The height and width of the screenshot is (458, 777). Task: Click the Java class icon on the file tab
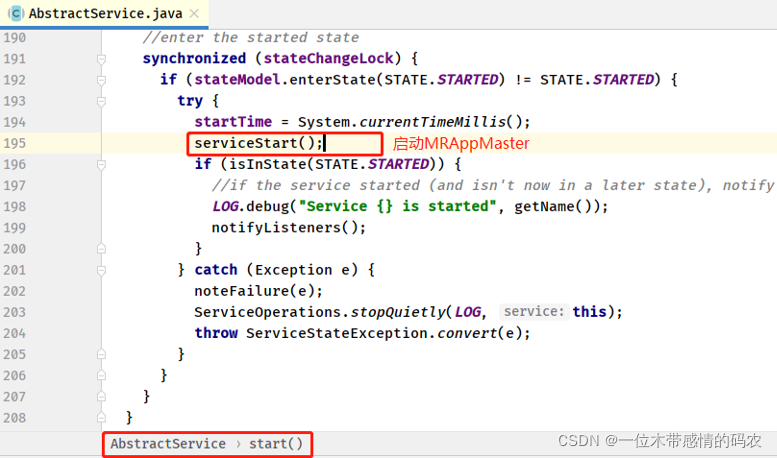coord(16,14)
